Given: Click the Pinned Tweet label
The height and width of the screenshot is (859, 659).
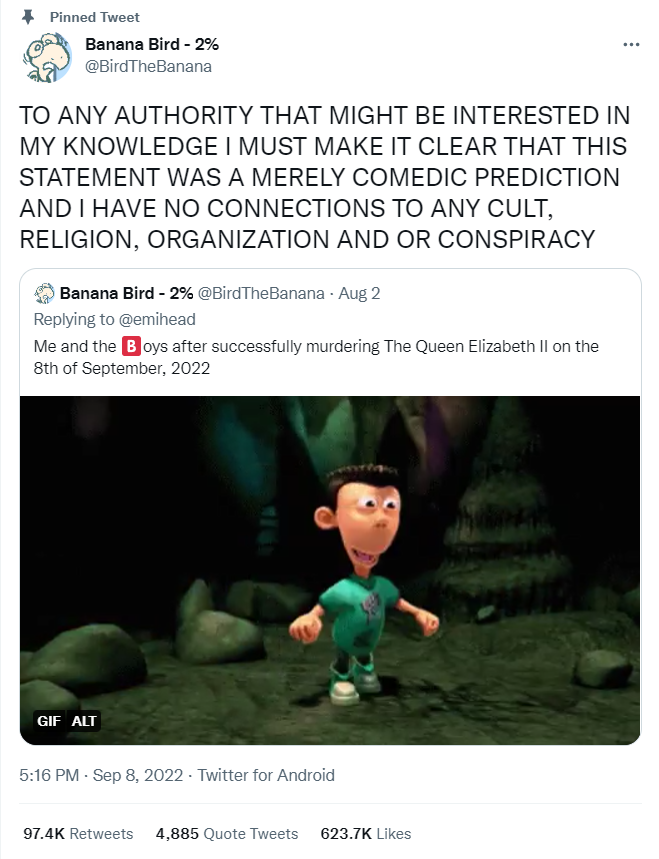Looking at the screenshot, I should (95, 18).
